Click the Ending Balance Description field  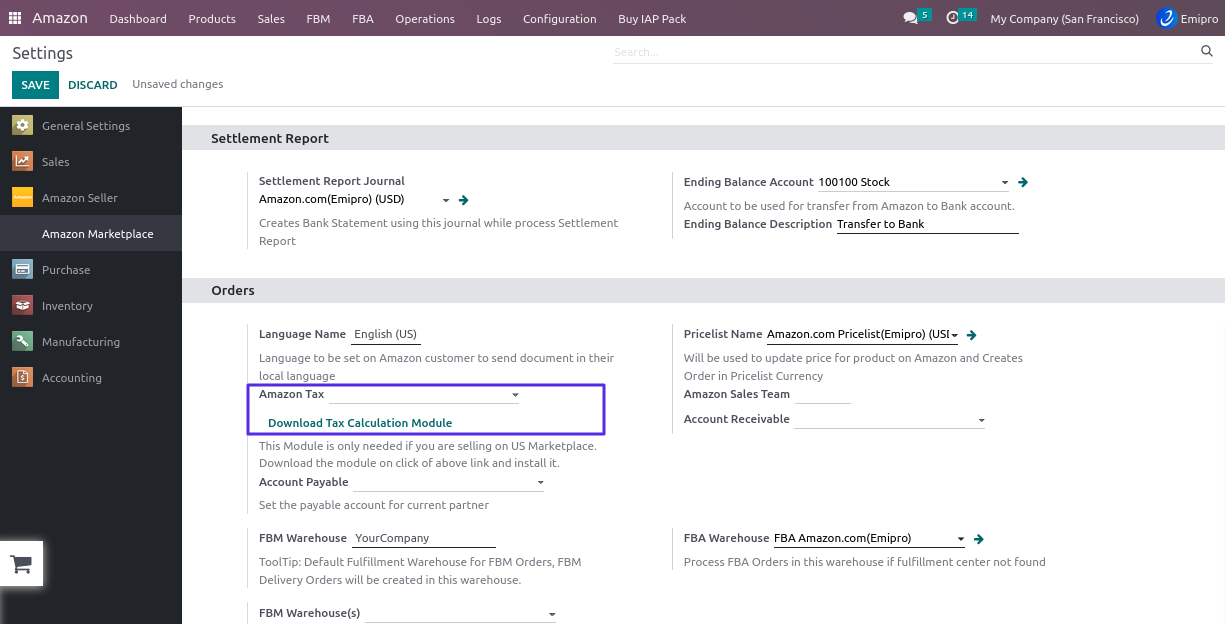coord(926,224)
